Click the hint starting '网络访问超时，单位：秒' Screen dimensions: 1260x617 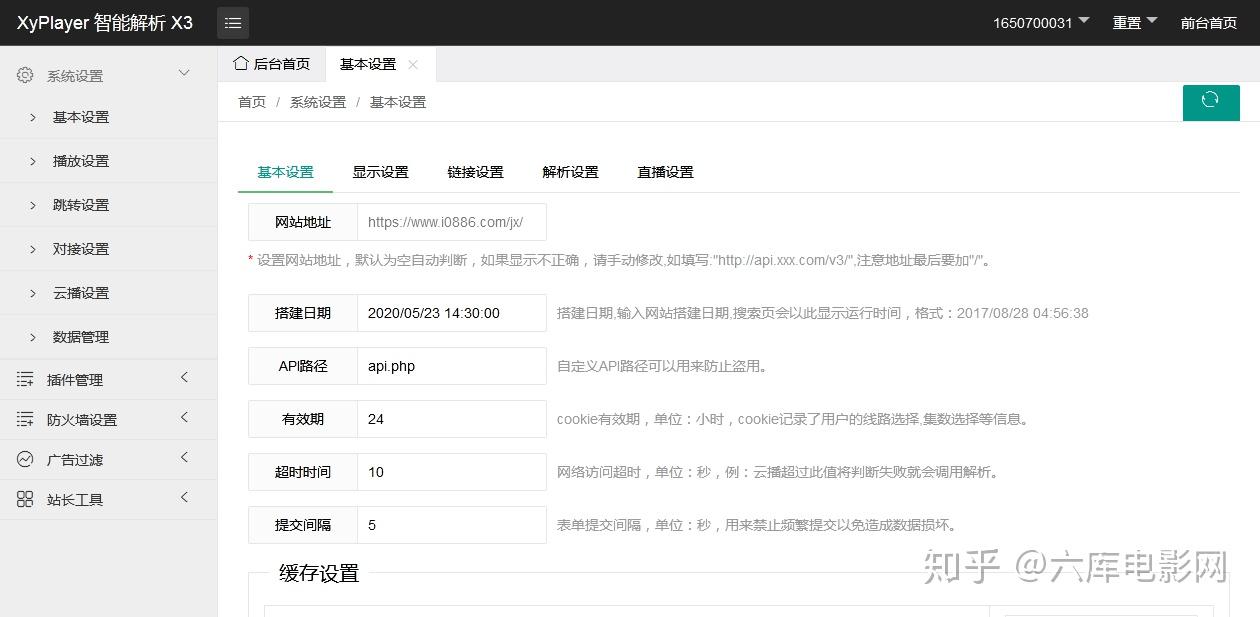pyautogui.click(x=778, y=472)
